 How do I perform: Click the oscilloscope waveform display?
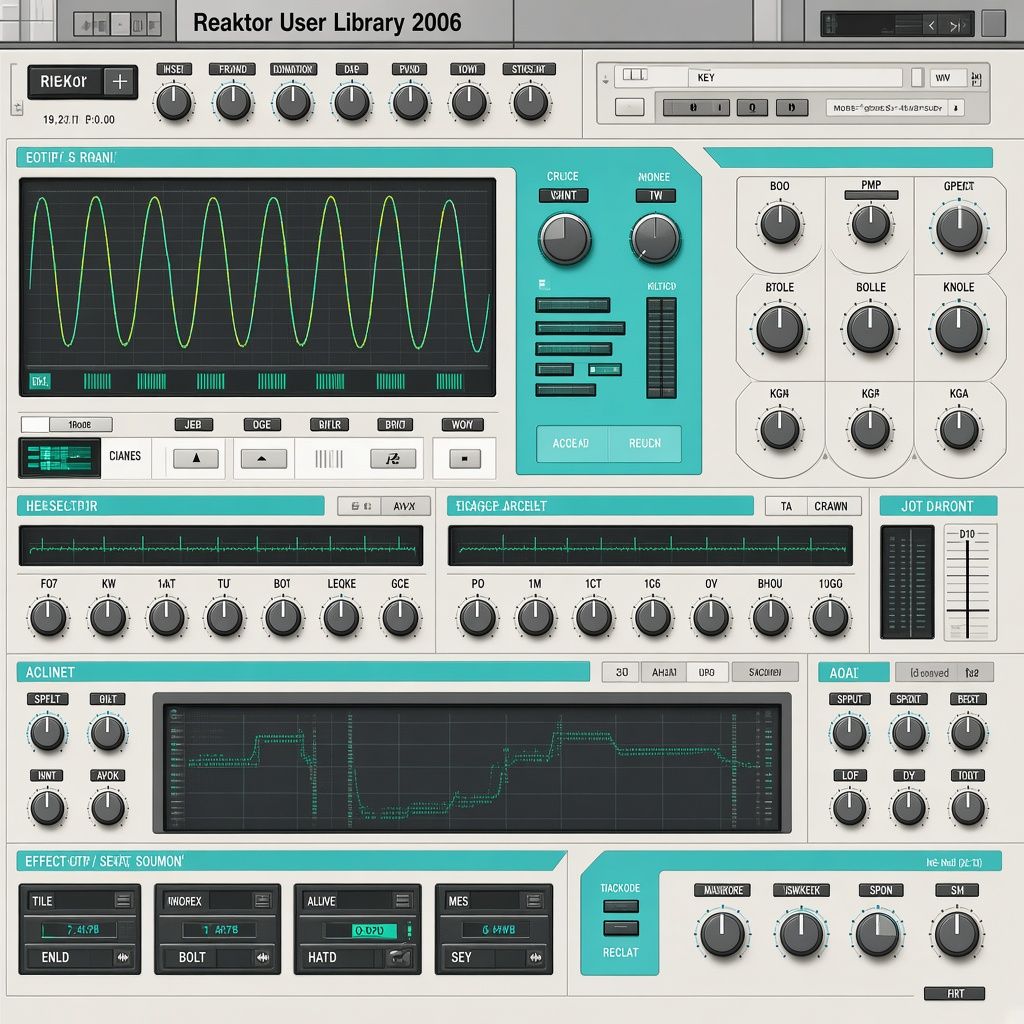[x=257, y=287]
